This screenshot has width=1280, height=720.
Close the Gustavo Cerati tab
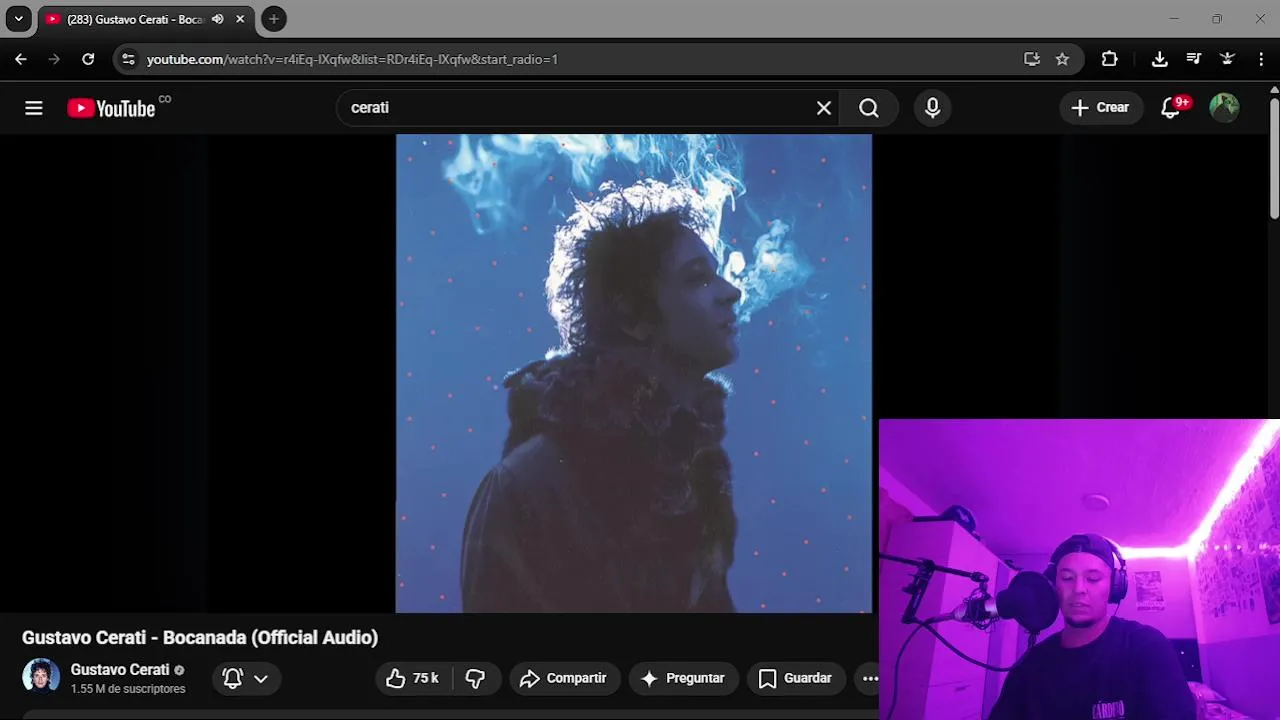pos(240,19)
